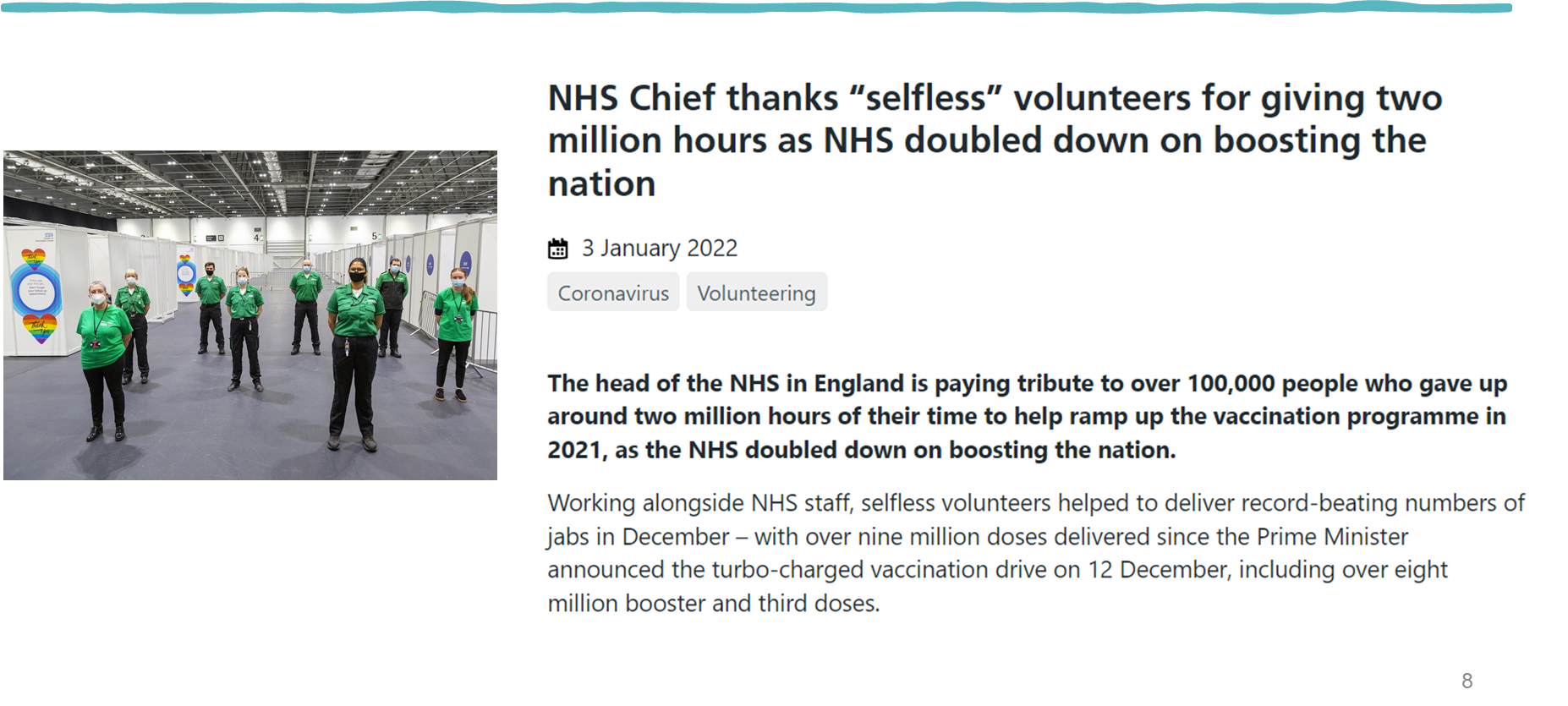Image resolution: width=1568 pixels, height=706 pixels.
Task: Click the slide page number 8
Action: [1467, 681]
